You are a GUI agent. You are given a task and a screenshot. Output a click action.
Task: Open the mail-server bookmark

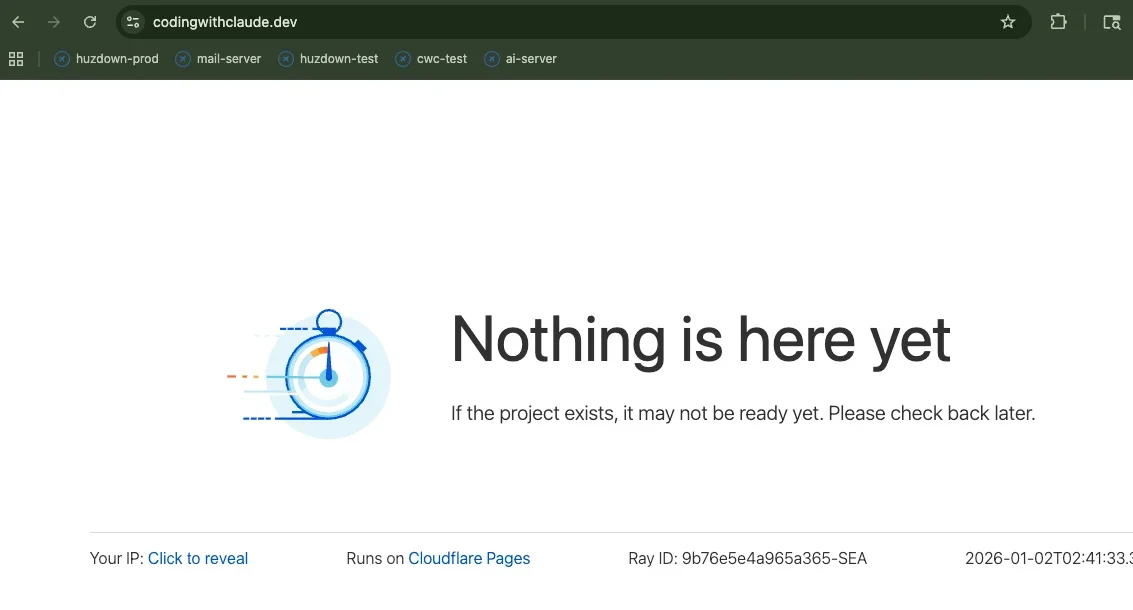click(x=218, y=59)
